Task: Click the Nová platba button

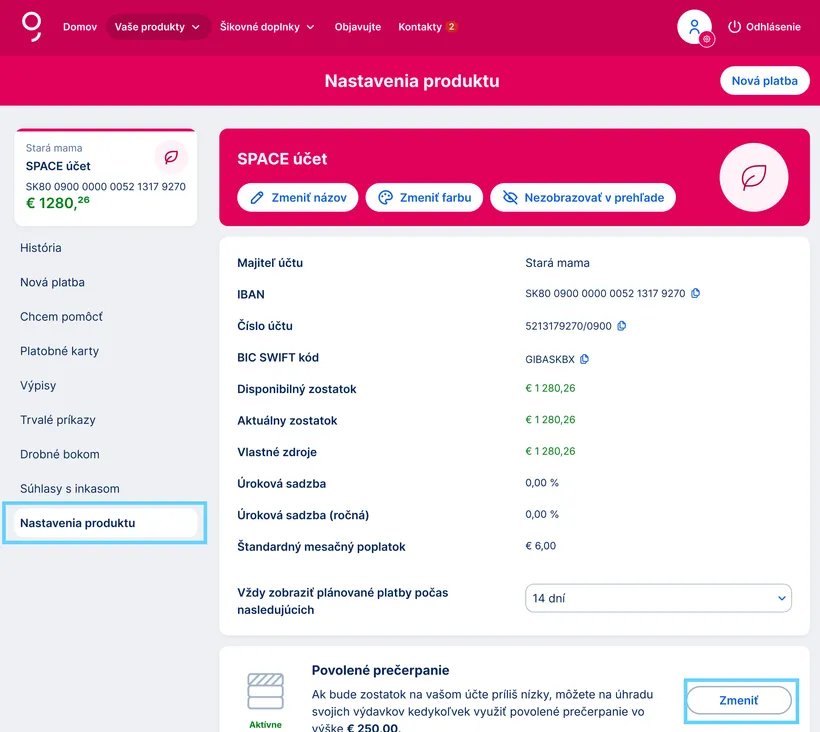Action: pyautogui.click(x=764, y=81)
